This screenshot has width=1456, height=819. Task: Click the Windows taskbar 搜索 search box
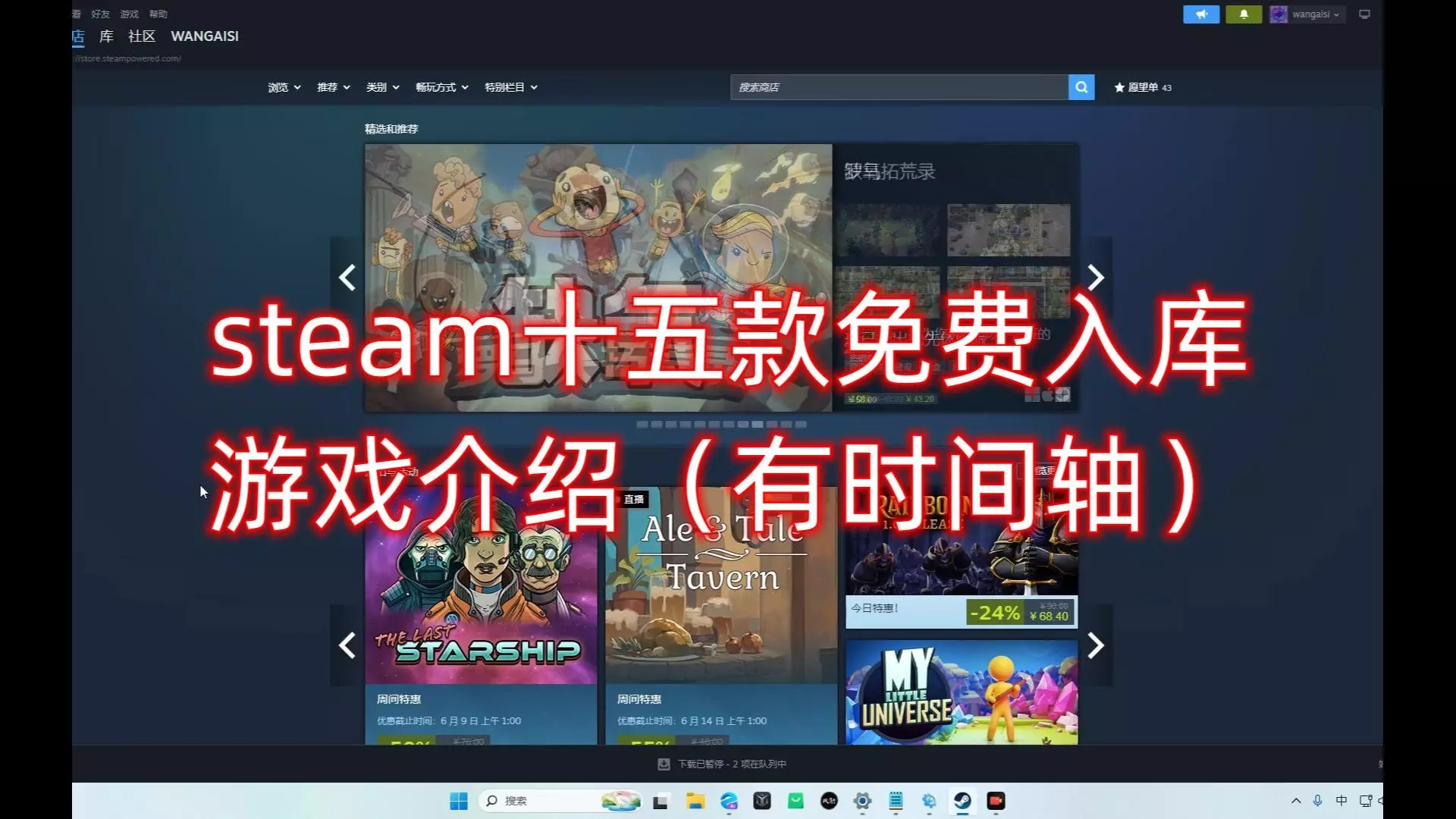(x=560, y=801)
